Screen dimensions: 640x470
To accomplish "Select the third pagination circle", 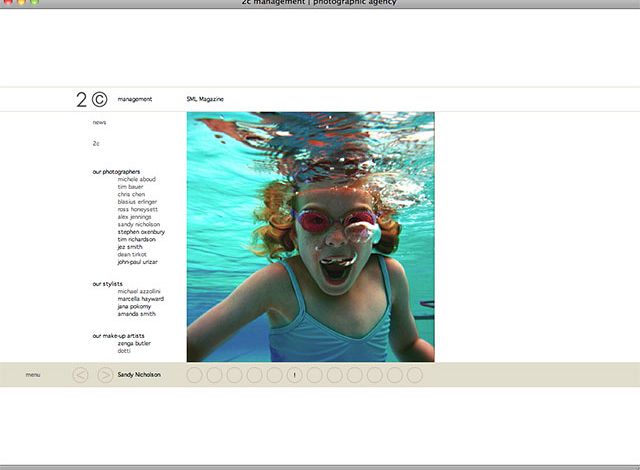I will point(234,375).
